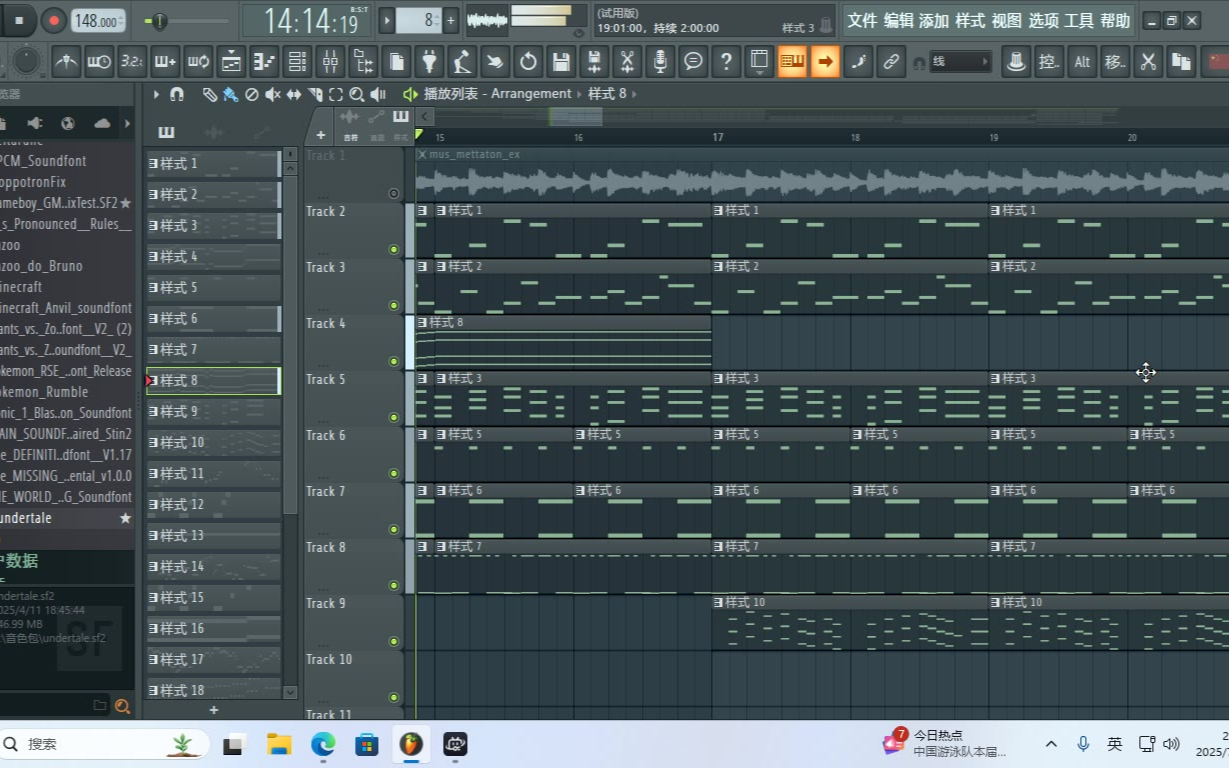Toggle the playlist snap magnet icon
This screenshot has height=768, width=1229.
[177, 94]
